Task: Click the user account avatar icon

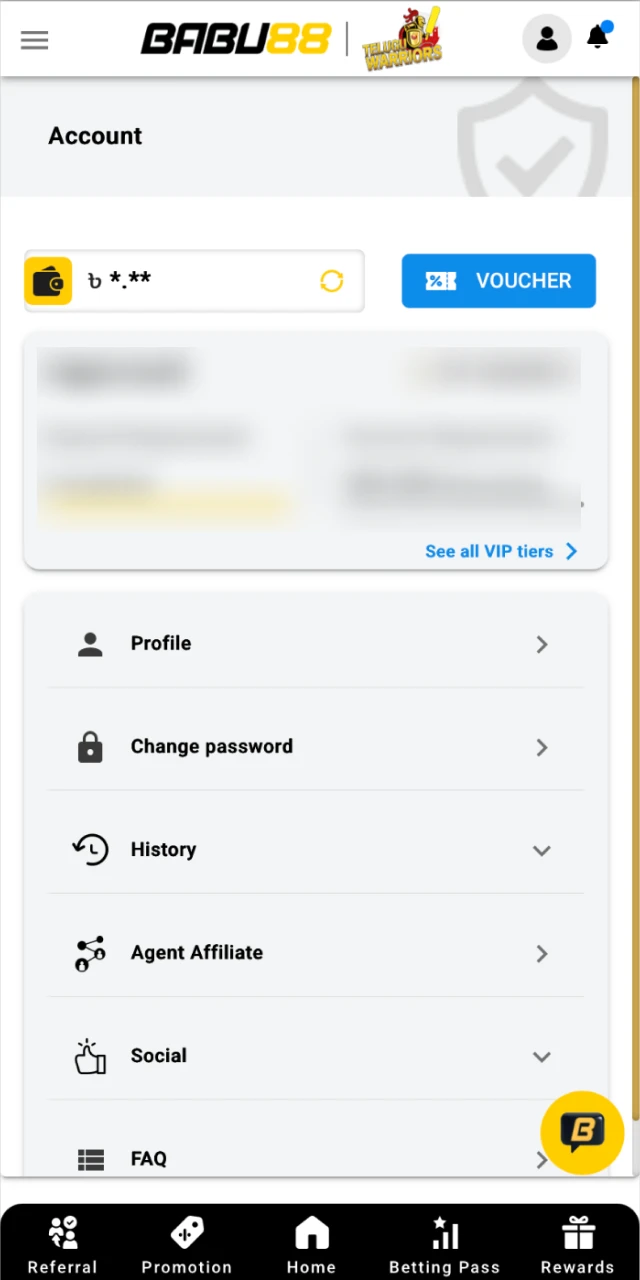Action: coord(547,37)
